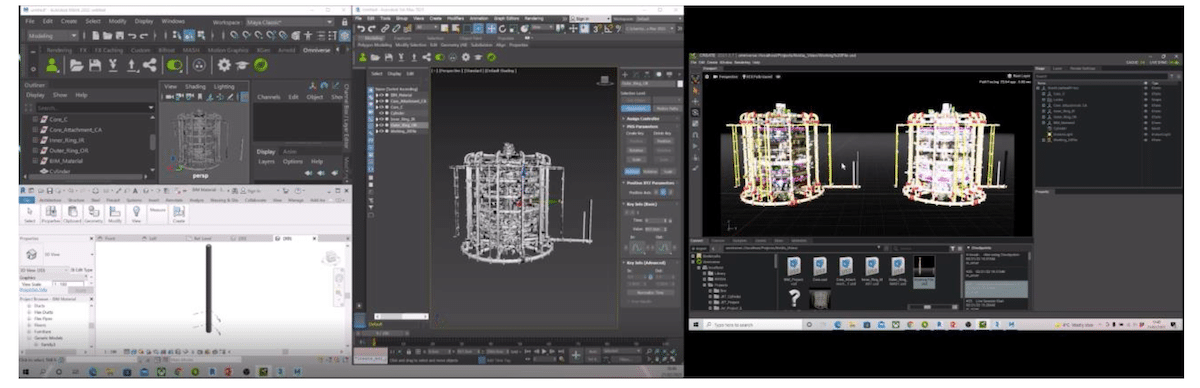Open the Maya Create menu
The image size is (1200, 388).
[x=69, y=22]
